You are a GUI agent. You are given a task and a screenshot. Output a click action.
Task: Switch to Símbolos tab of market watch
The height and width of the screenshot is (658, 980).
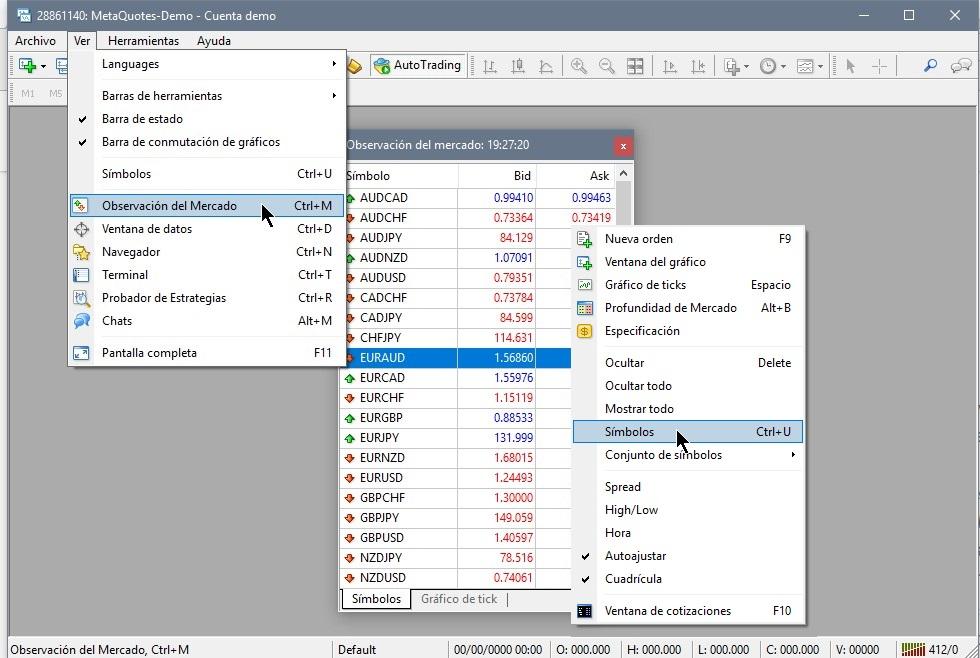coord(376,599)
